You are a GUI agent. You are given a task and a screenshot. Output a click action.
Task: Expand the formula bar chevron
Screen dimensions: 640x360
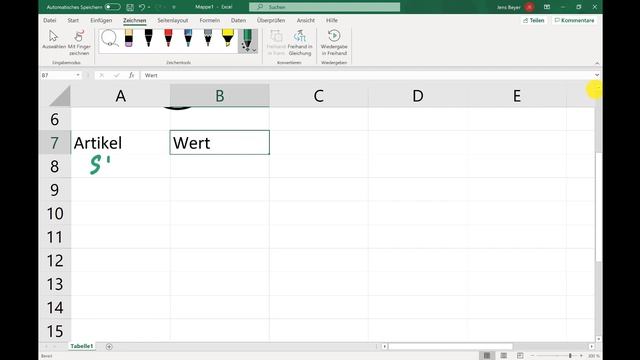pos(597,75)
